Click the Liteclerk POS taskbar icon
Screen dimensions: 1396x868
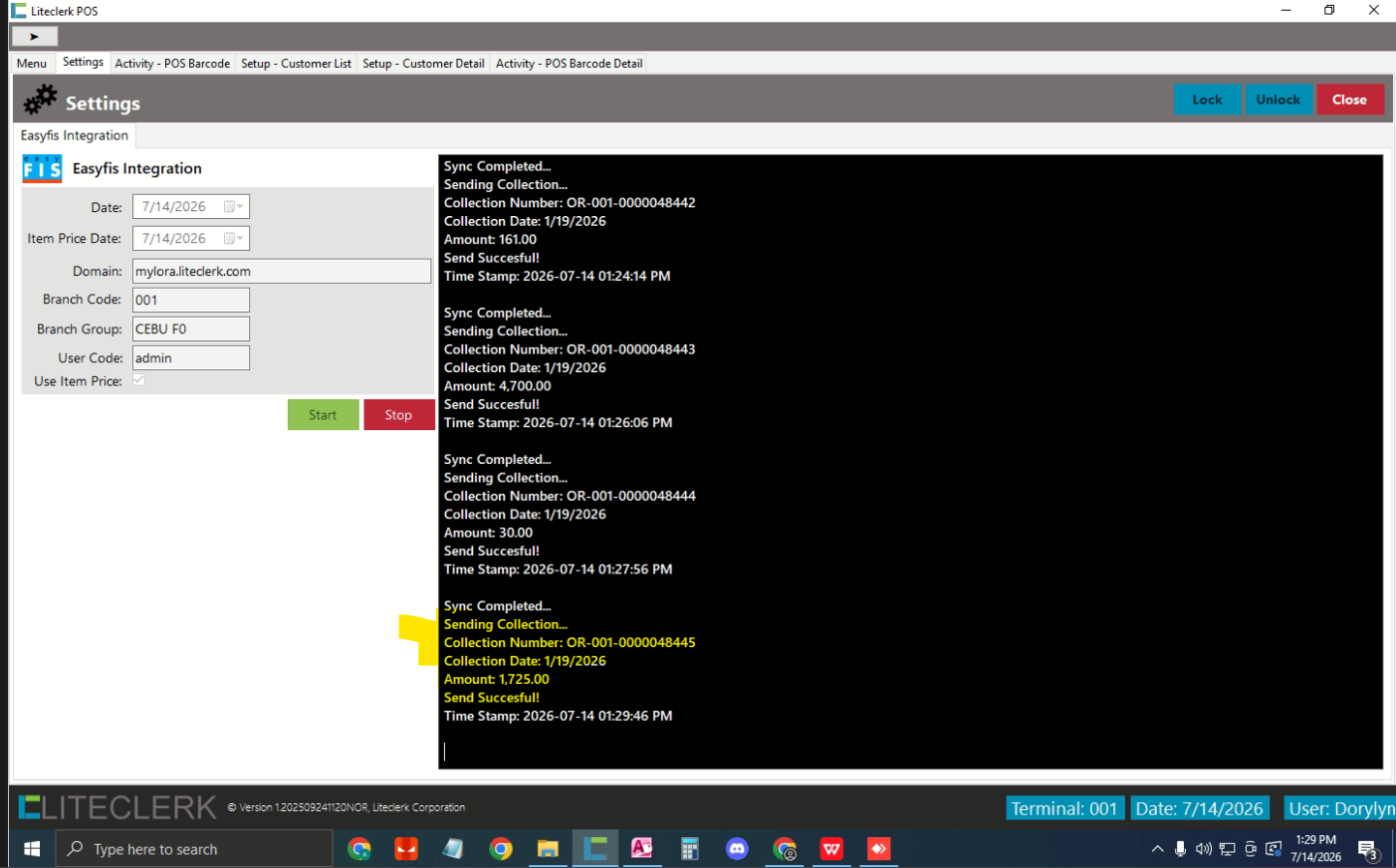(x=595, y=849)
